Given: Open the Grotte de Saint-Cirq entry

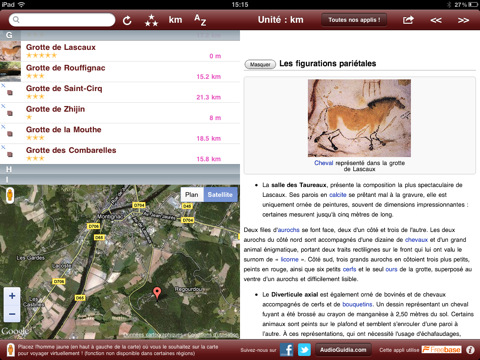Looking at the screenshot, I should (x=120, y=92).
